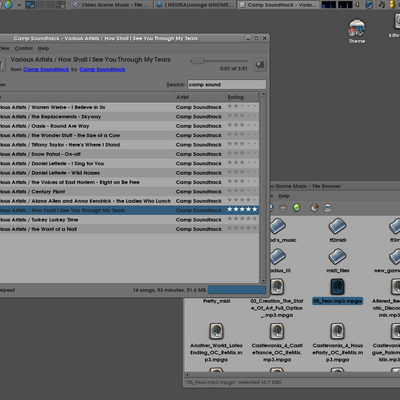Select song 'Oasis - Round Are Way'

tap(129, 126)
